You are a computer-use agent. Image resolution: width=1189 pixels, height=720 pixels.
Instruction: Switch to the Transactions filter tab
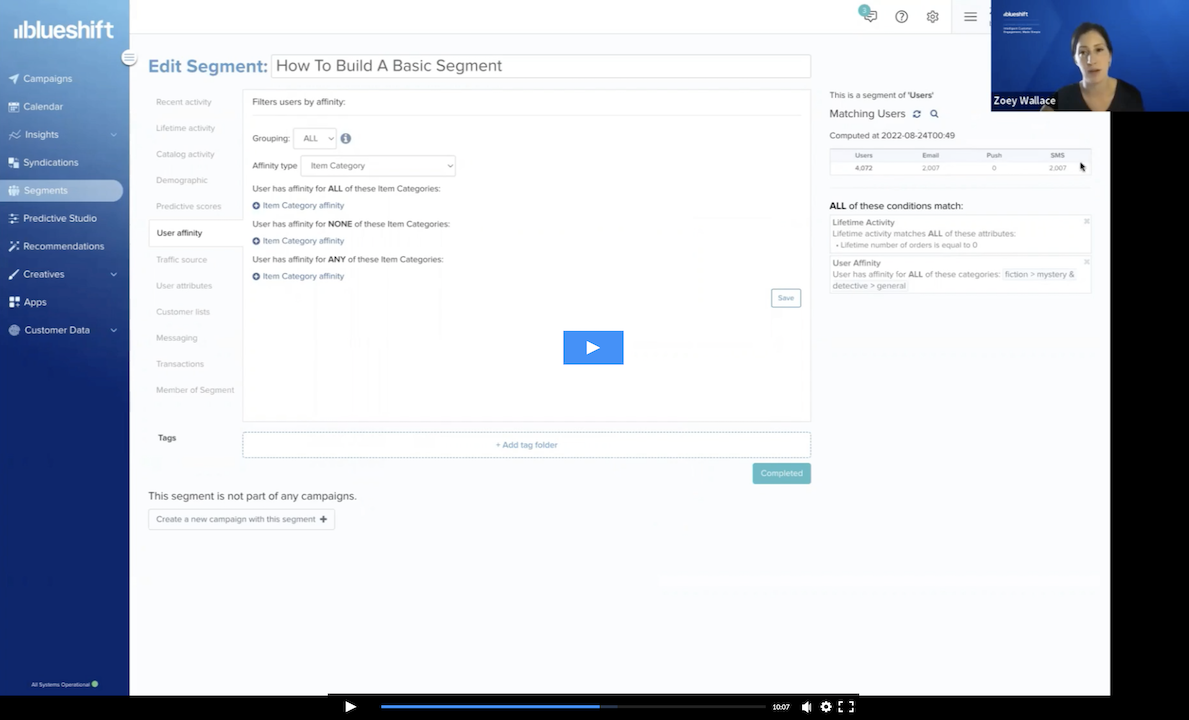point(180,365)
